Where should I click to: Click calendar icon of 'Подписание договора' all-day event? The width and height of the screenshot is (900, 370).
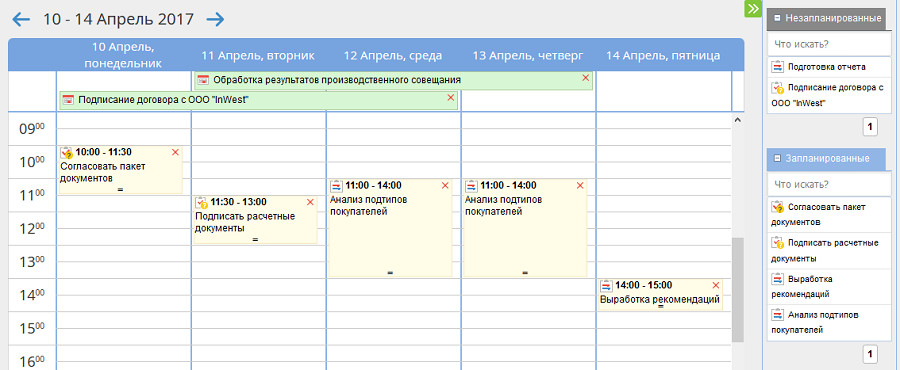tap(68, 100)
